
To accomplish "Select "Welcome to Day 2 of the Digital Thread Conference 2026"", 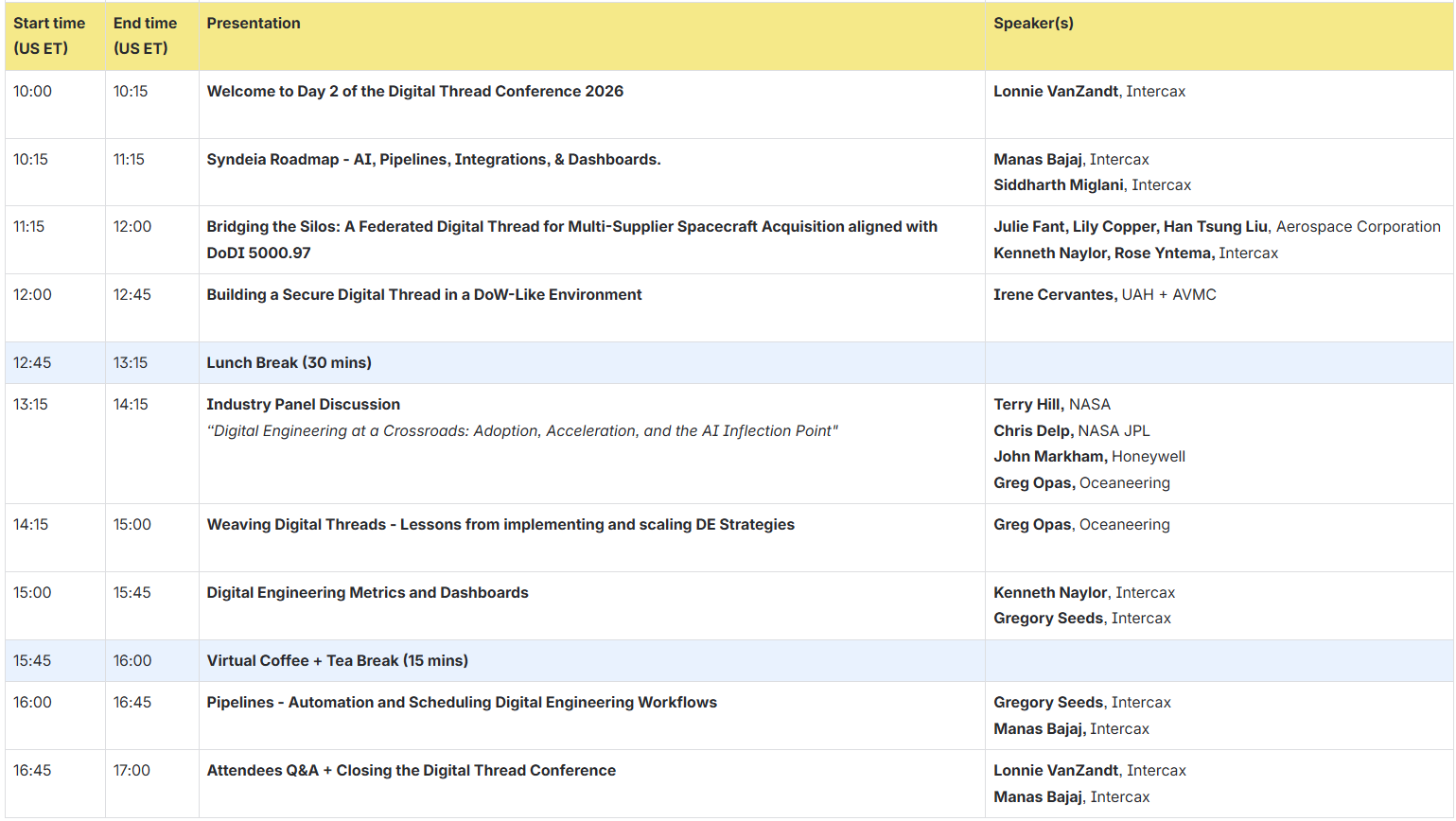I will tap(415, 92).
